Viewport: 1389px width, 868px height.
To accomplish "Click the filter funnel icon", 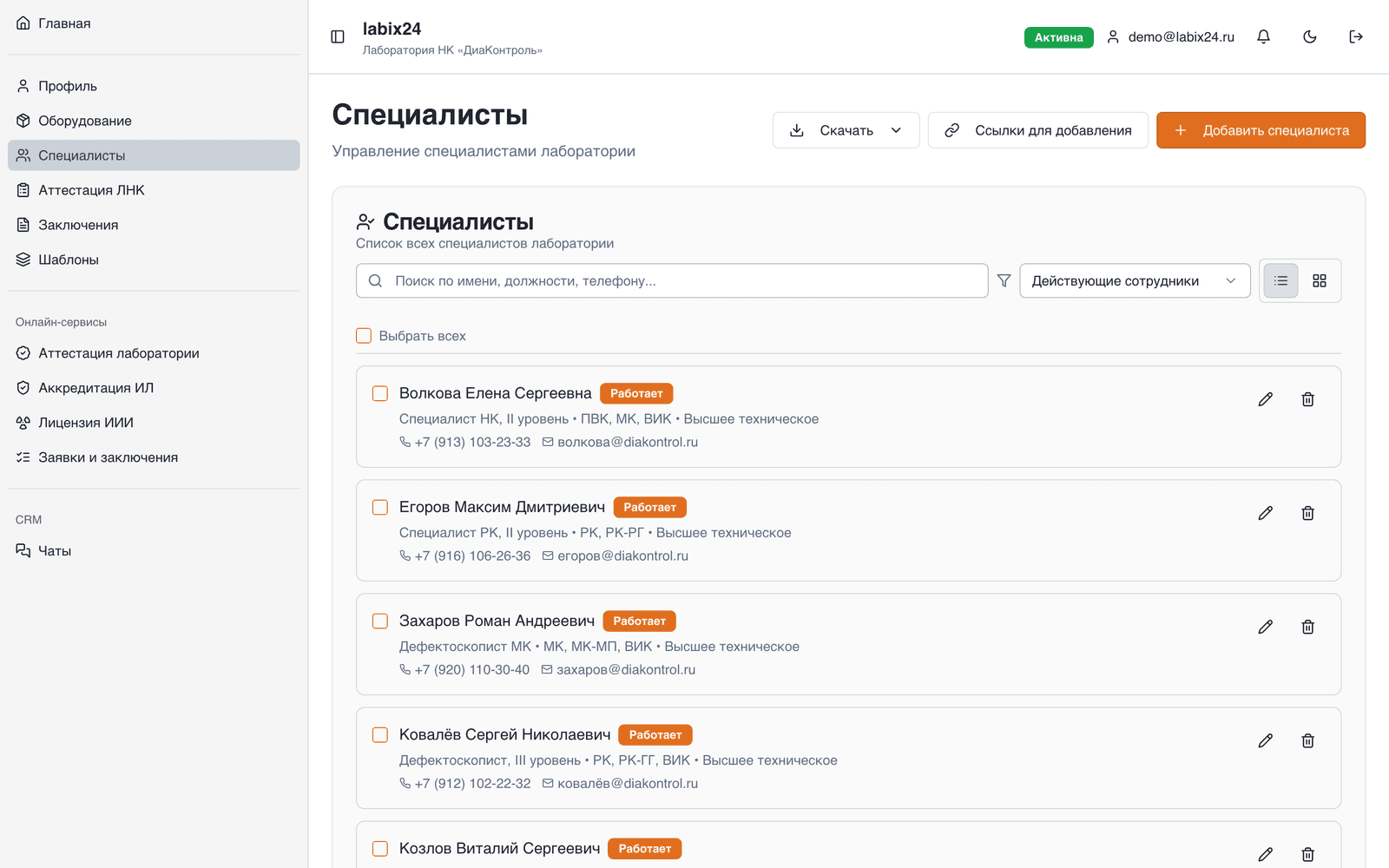I will click(1004, 280).
